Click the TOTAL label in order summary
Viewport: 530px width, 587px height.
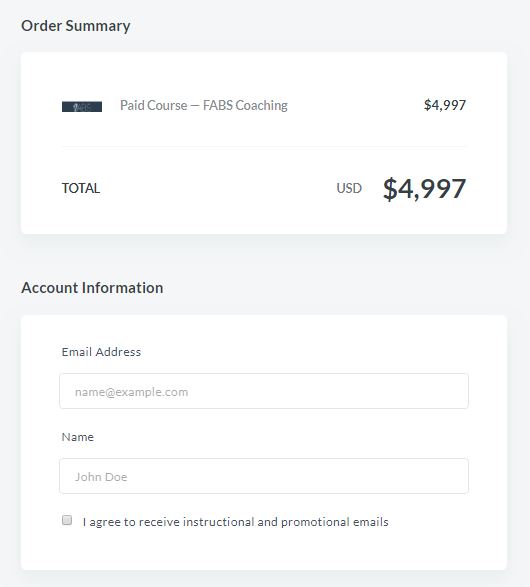(x=81, y=188)
